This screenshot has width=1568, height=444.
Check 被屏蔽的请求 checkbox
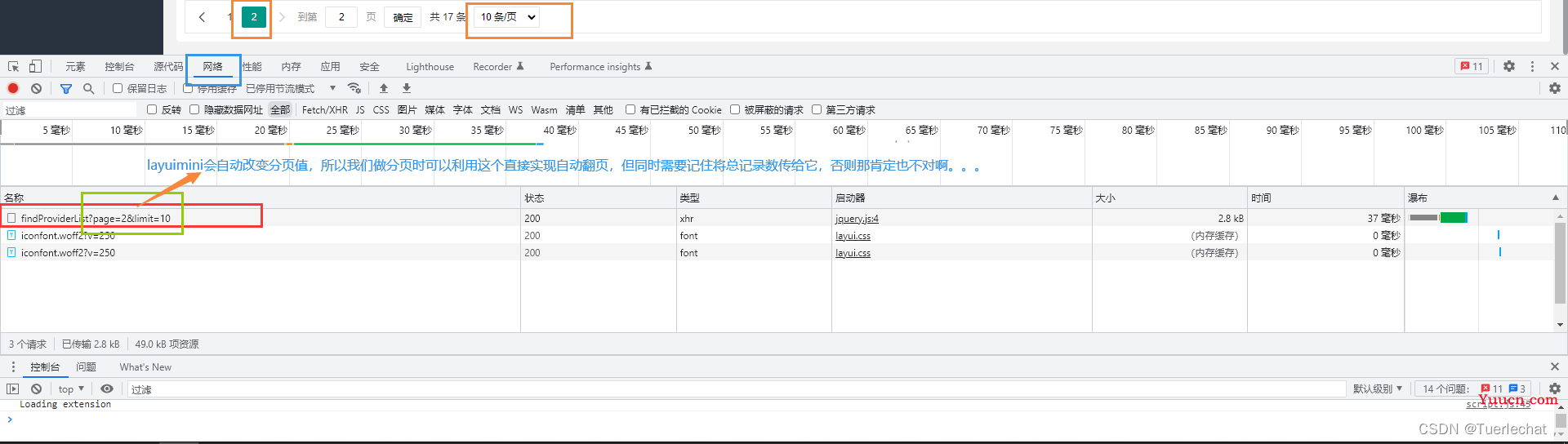point(735,109)
